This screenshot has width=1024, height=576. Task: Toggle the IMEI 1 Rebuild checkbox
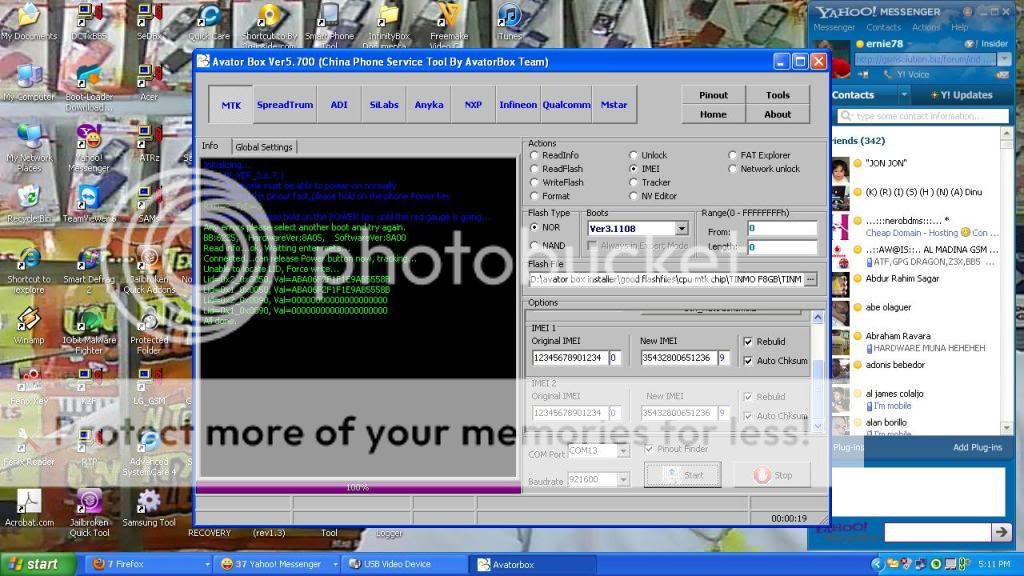pyautogui.click(x=749, y=341)
